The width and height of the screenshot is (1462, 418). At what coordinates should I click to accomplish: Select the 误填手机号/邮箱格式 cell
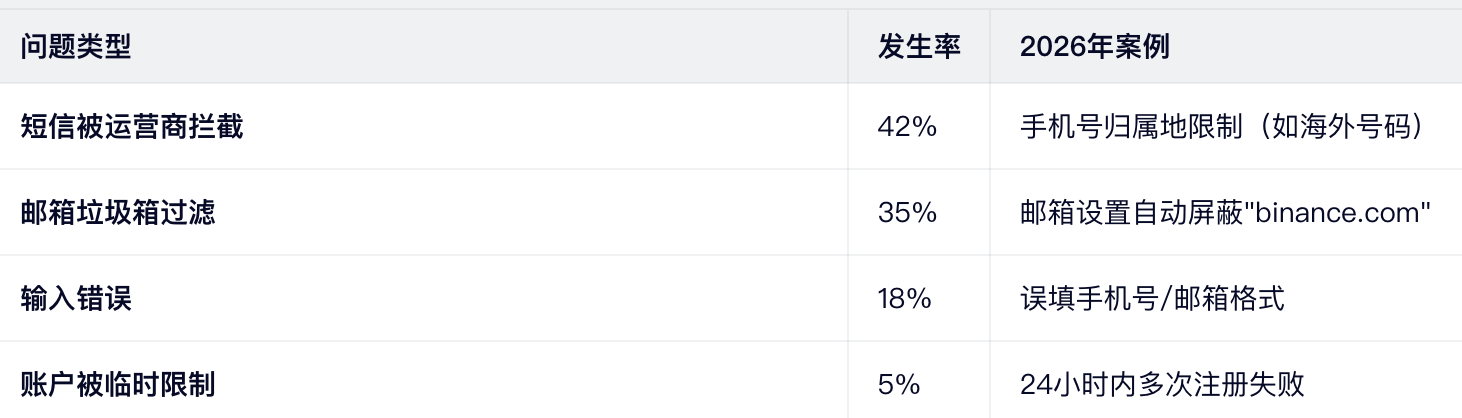1152,298
